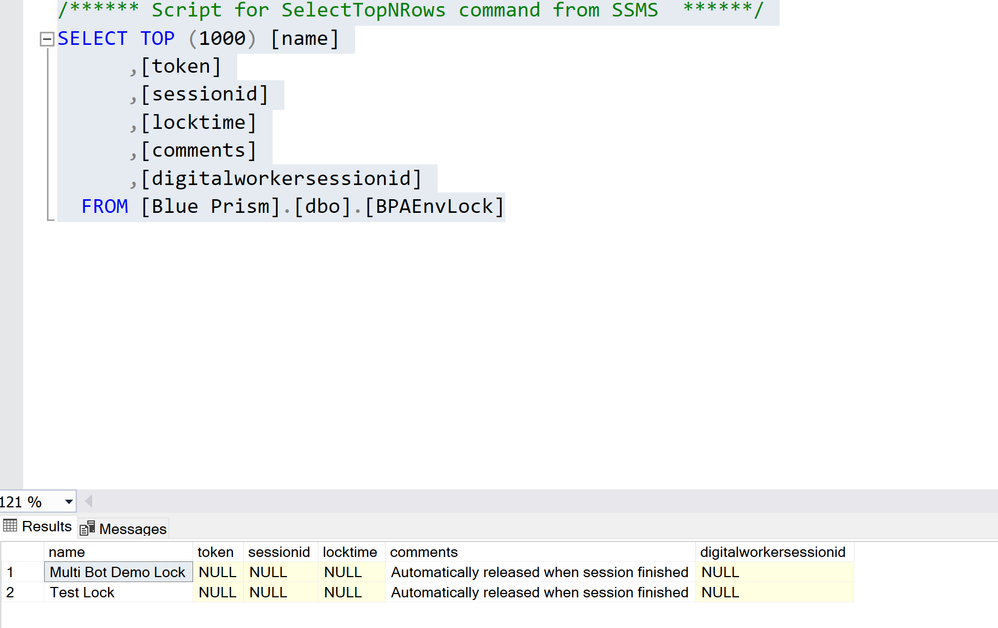Switch to the Messages tab

[x=123, y=528]
